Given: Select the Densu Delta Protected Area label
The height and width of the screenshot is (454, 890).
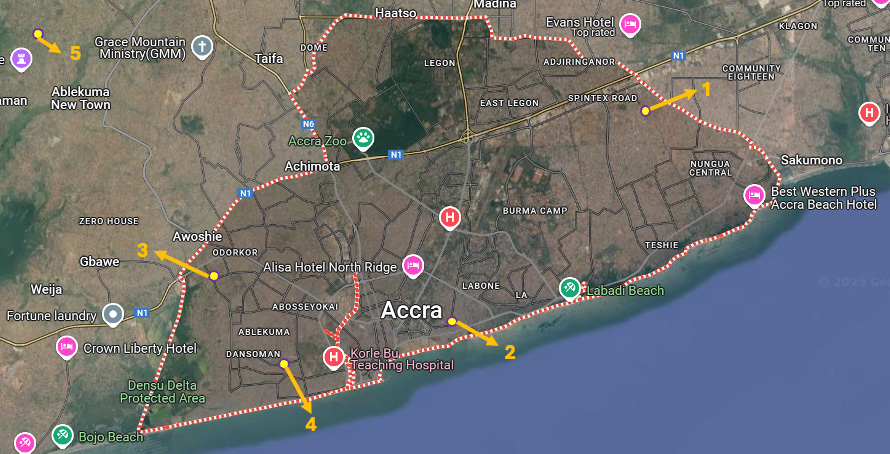Looking at the screenshot, I should [162, 392].
